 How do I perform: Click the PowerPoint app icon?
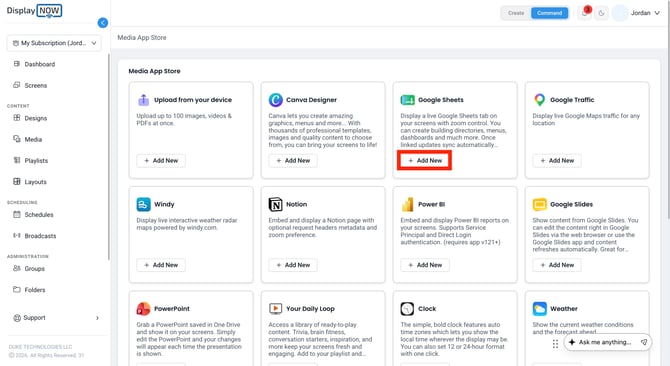tap(144, 309)
